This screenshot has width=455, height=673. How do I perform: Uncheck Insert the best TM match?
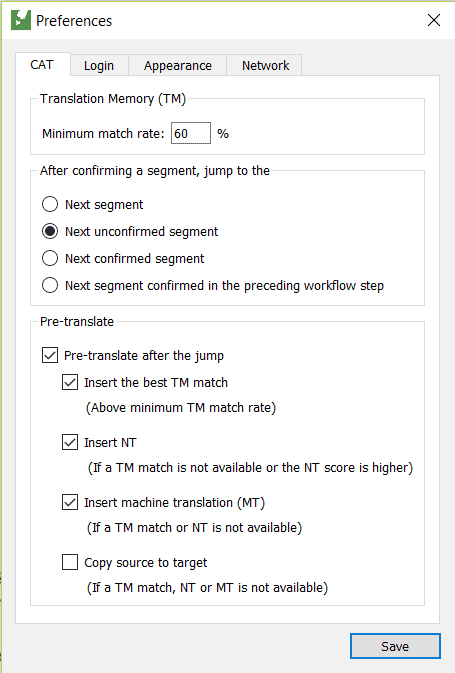coord(70,382)
